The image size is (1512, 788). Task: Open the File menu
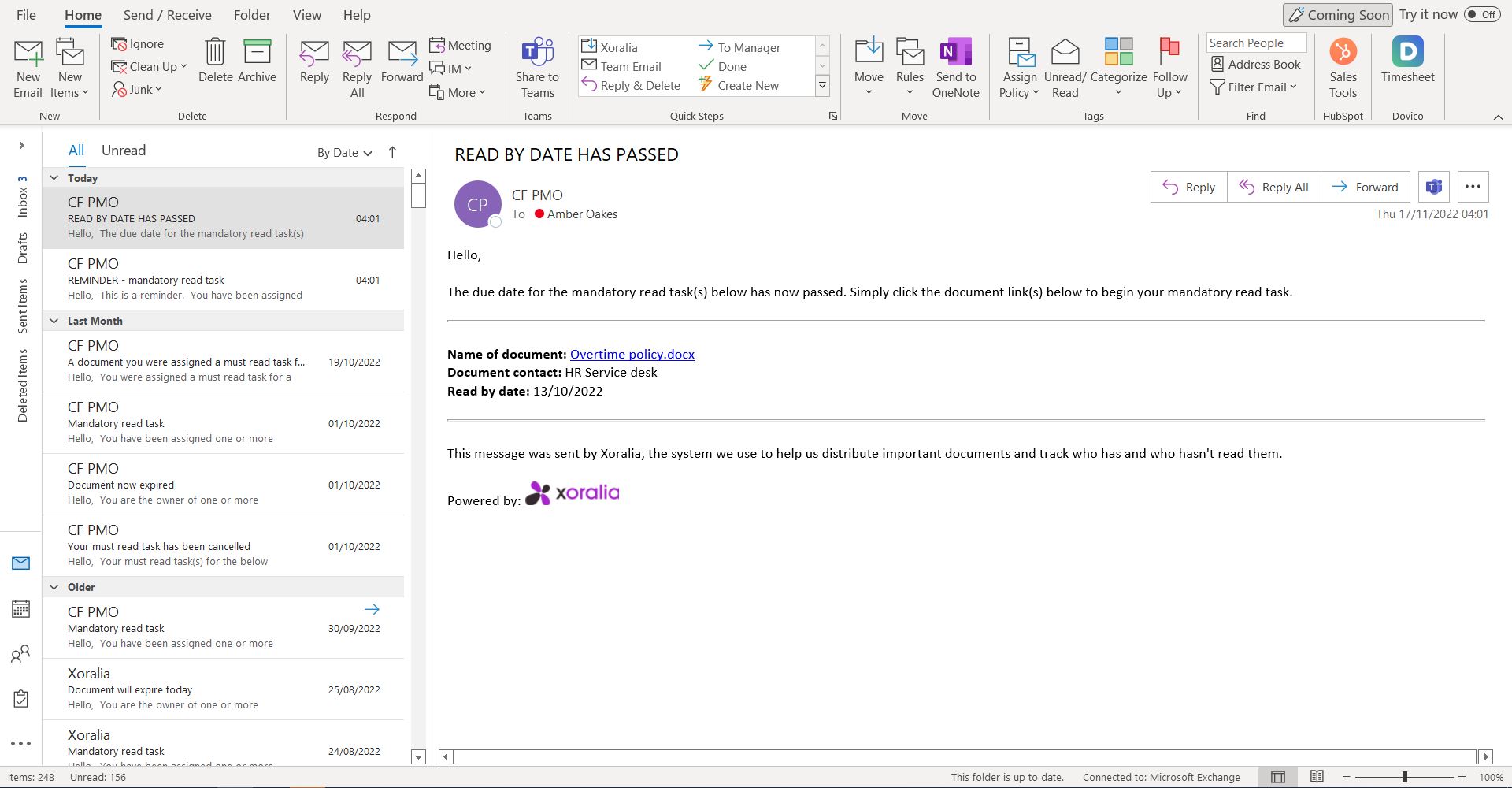[x=26, y=15]
